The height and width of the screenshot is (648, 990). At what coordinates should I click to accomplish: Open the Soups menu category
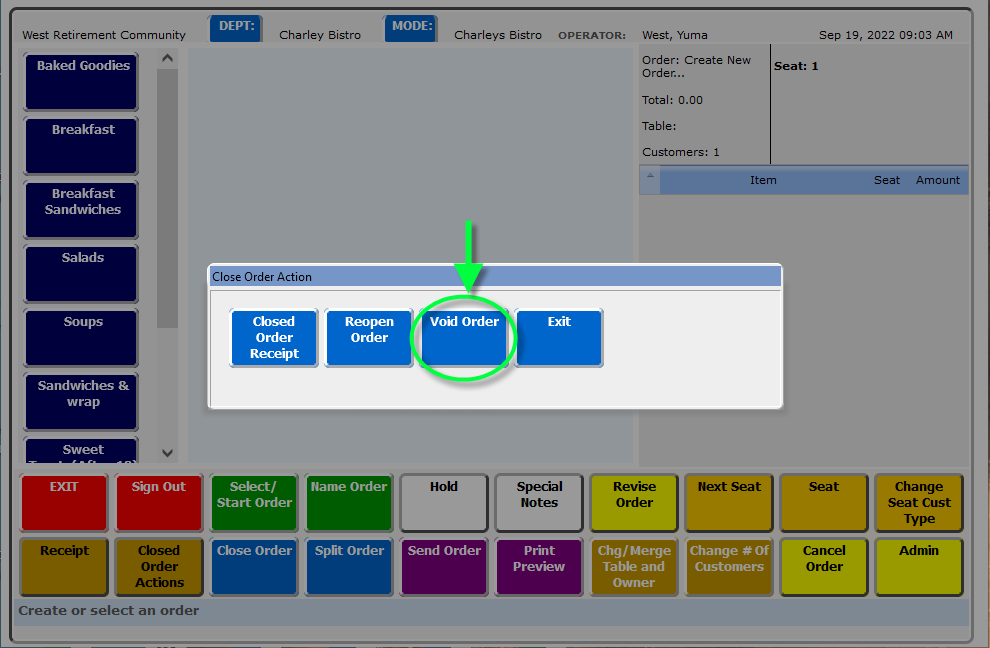pyautogui.click(x=82, y=338)
